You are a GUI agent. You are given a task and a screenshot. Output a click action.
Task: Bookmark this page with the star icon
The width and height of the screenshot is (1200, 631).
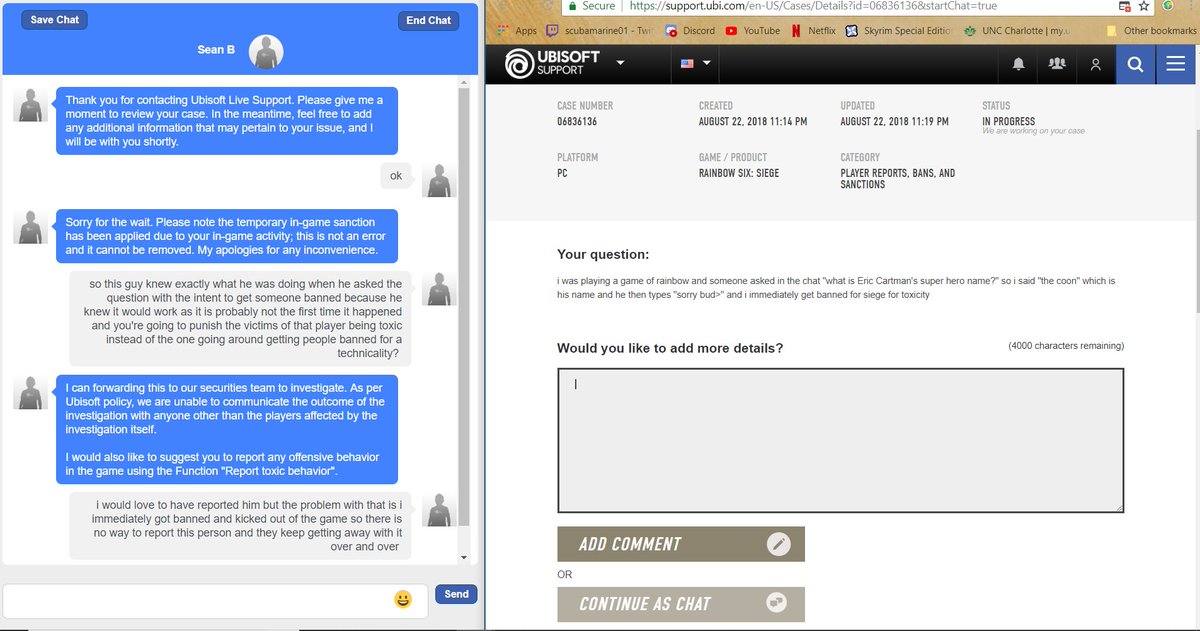[x=1145, y=6]
